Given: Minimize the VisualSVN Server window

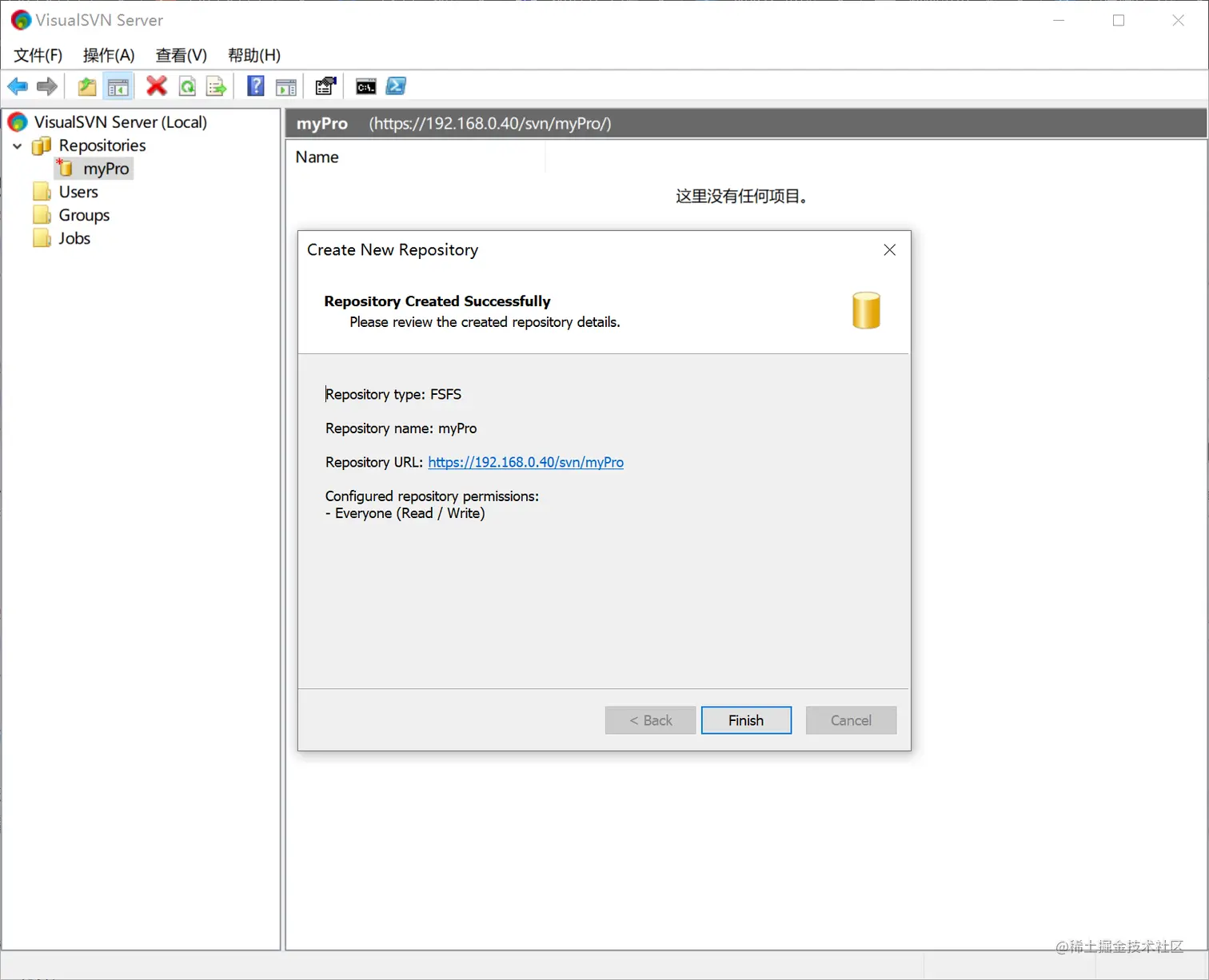Looking at the screenshot, I should 1059,20.
